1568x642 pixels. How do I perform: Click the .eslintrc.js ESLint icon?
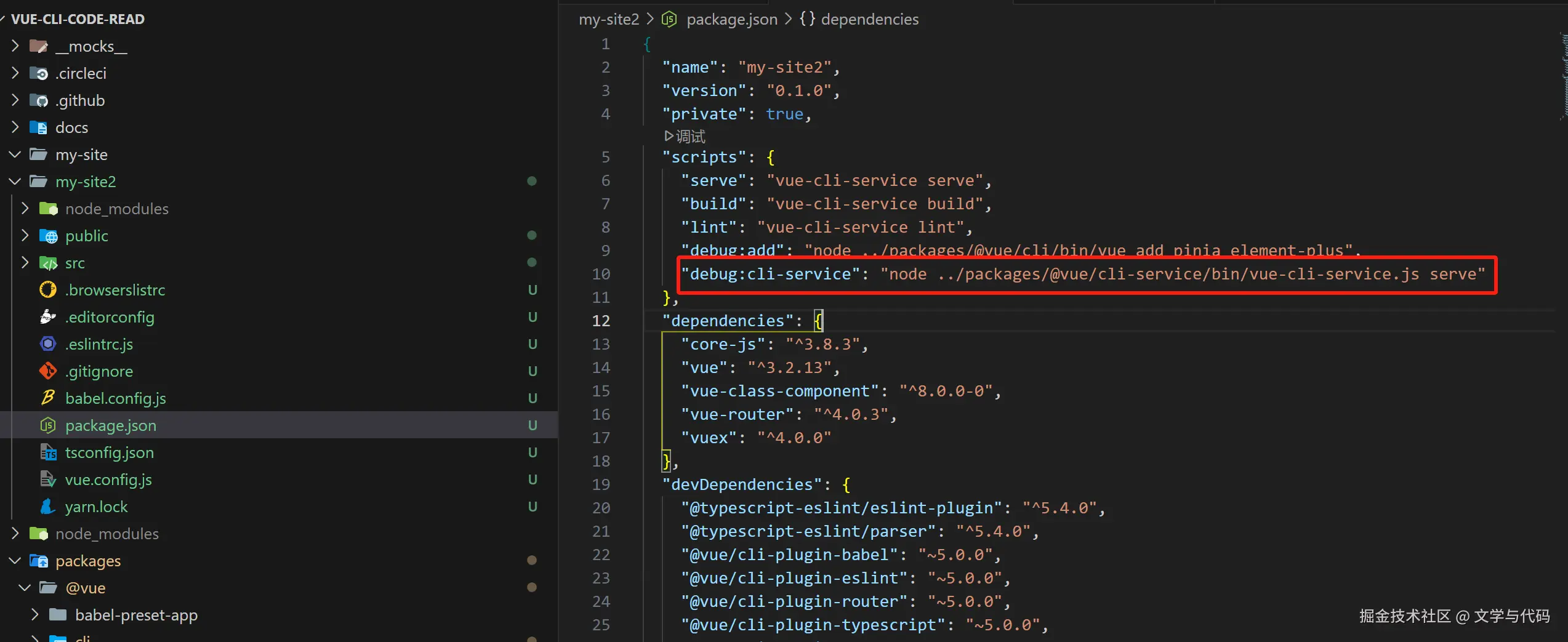coord(48,344)
